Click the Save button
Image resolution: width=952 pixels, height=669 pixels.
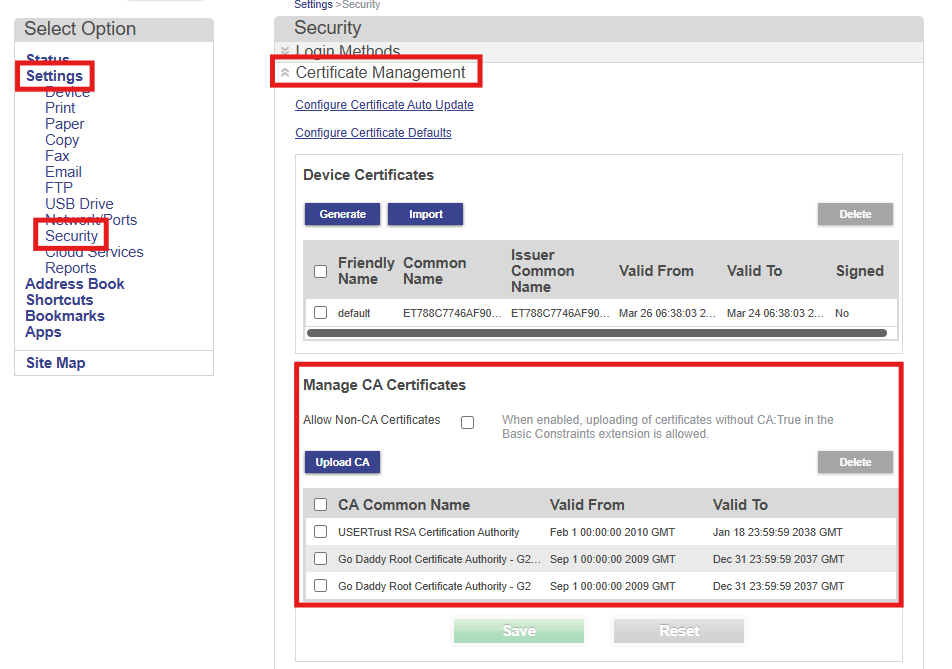tap(518, 631)
